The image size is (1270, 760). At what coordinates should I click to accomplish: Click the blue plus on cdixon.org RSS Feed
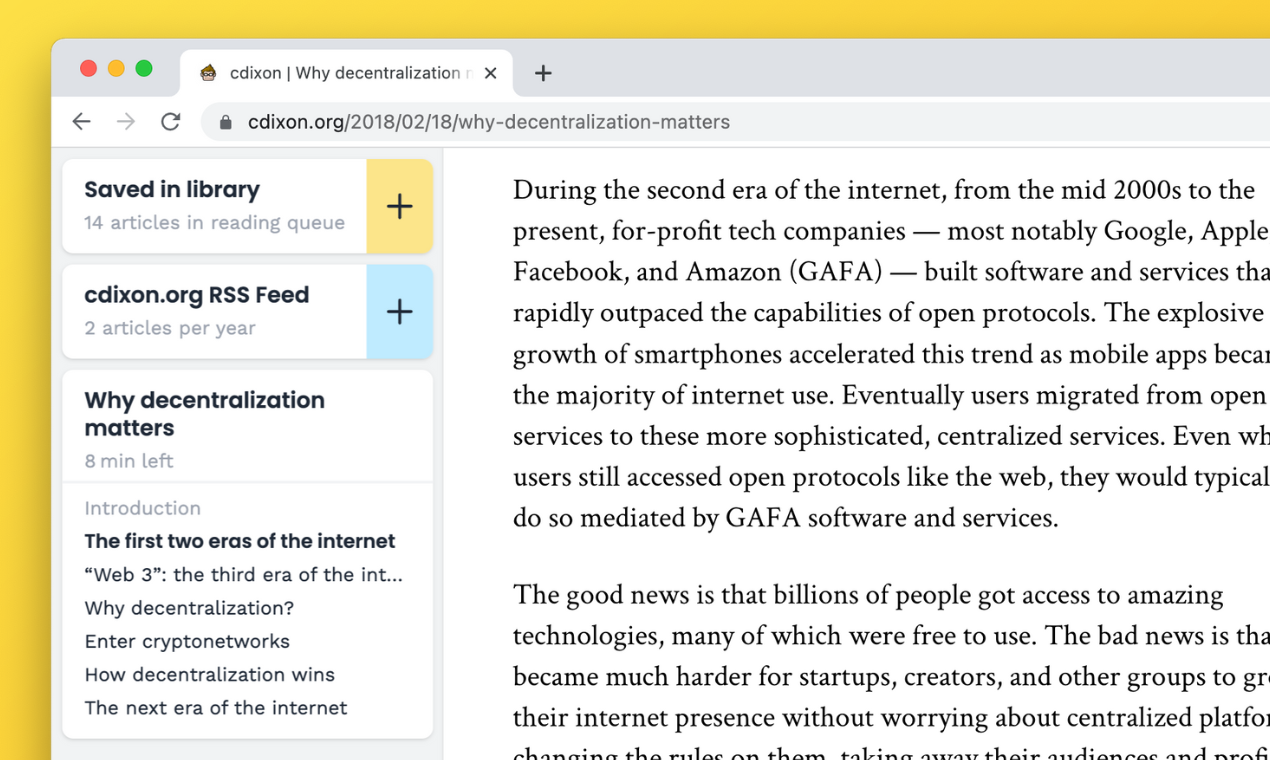coord(400,311)
